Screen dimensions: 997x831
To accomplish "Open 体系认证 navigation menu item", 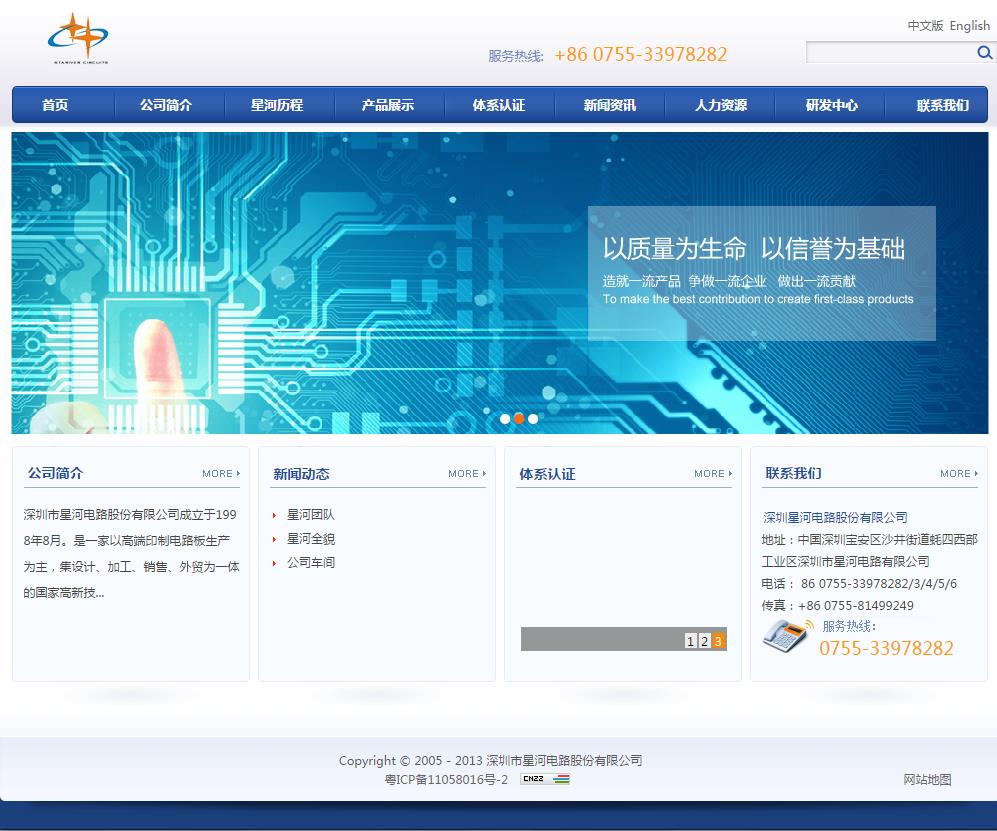I will click(498, 105).
